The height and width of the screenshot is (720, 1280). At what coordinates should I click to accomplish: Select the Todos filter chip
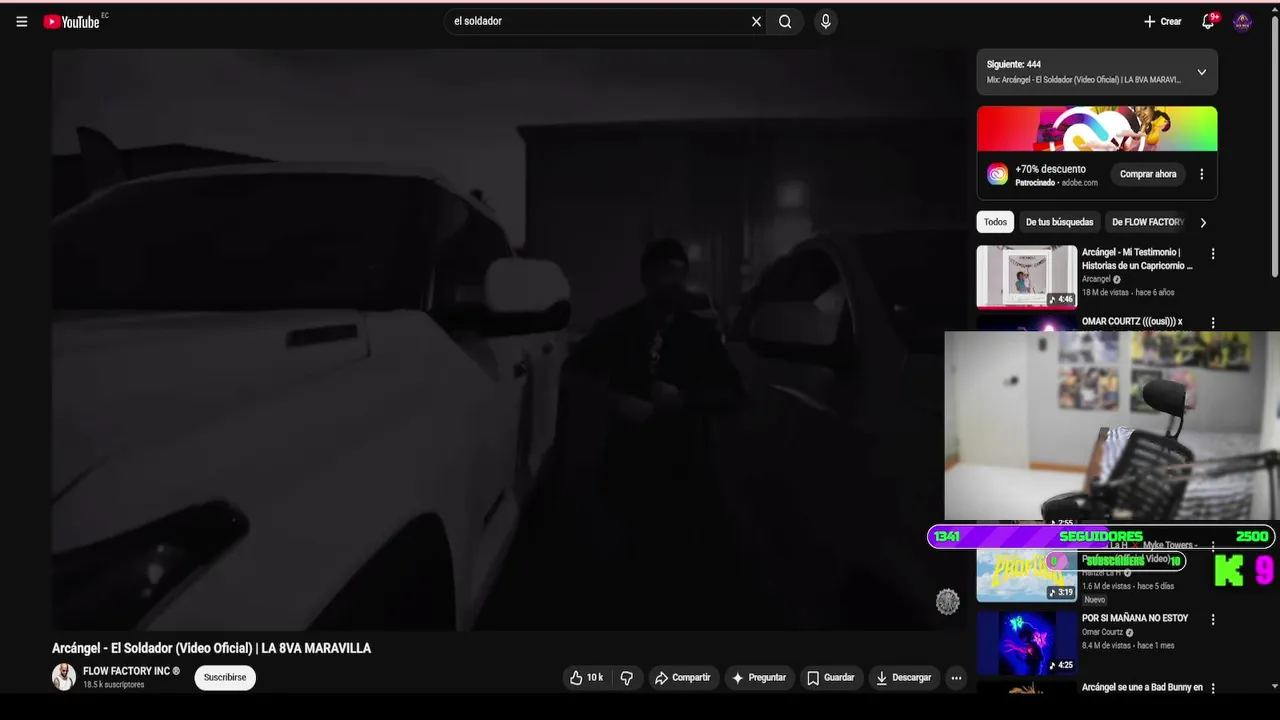995,222
